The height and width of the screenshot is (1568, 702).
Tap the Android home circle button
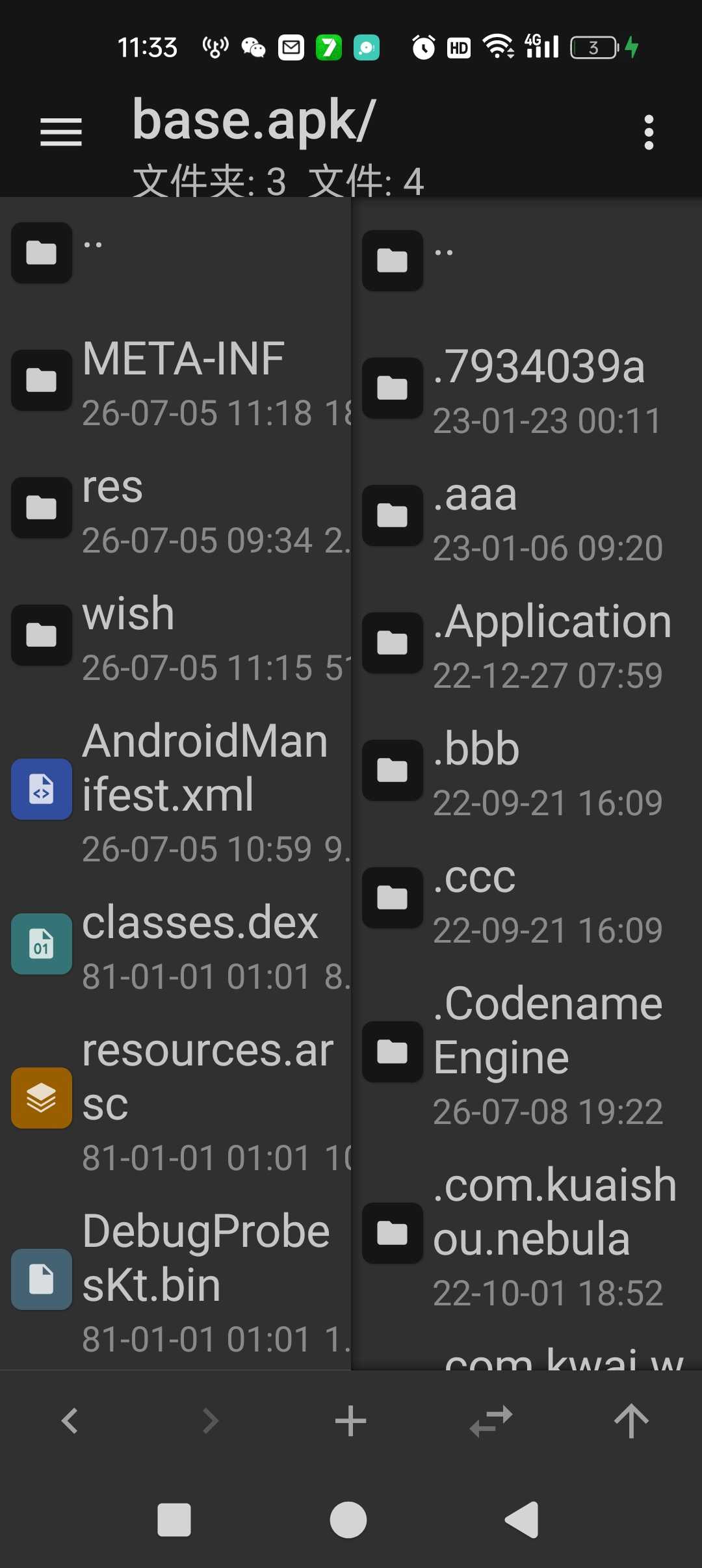pyautogui.click(x=348, y=1520)
